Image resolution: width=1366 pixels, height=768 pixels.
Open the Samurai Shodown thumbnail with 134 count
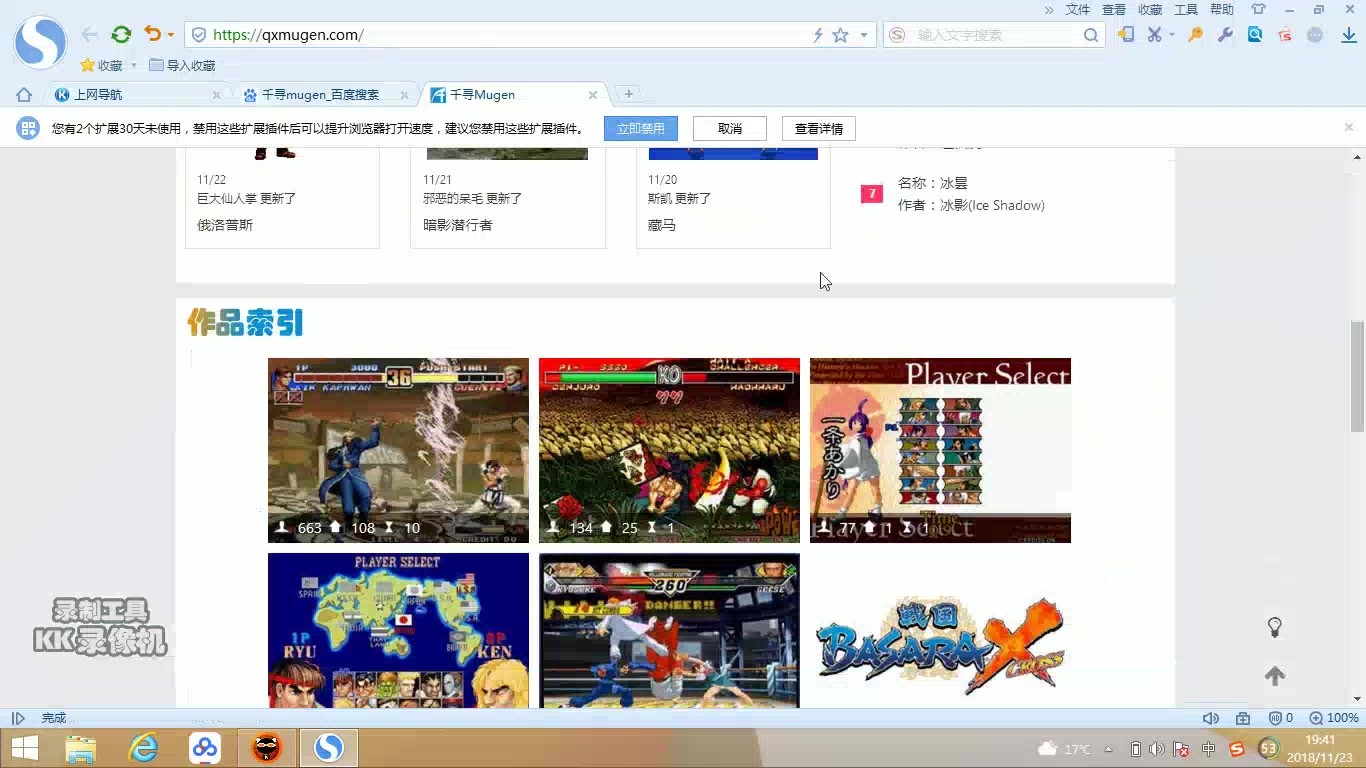point(669,450)
